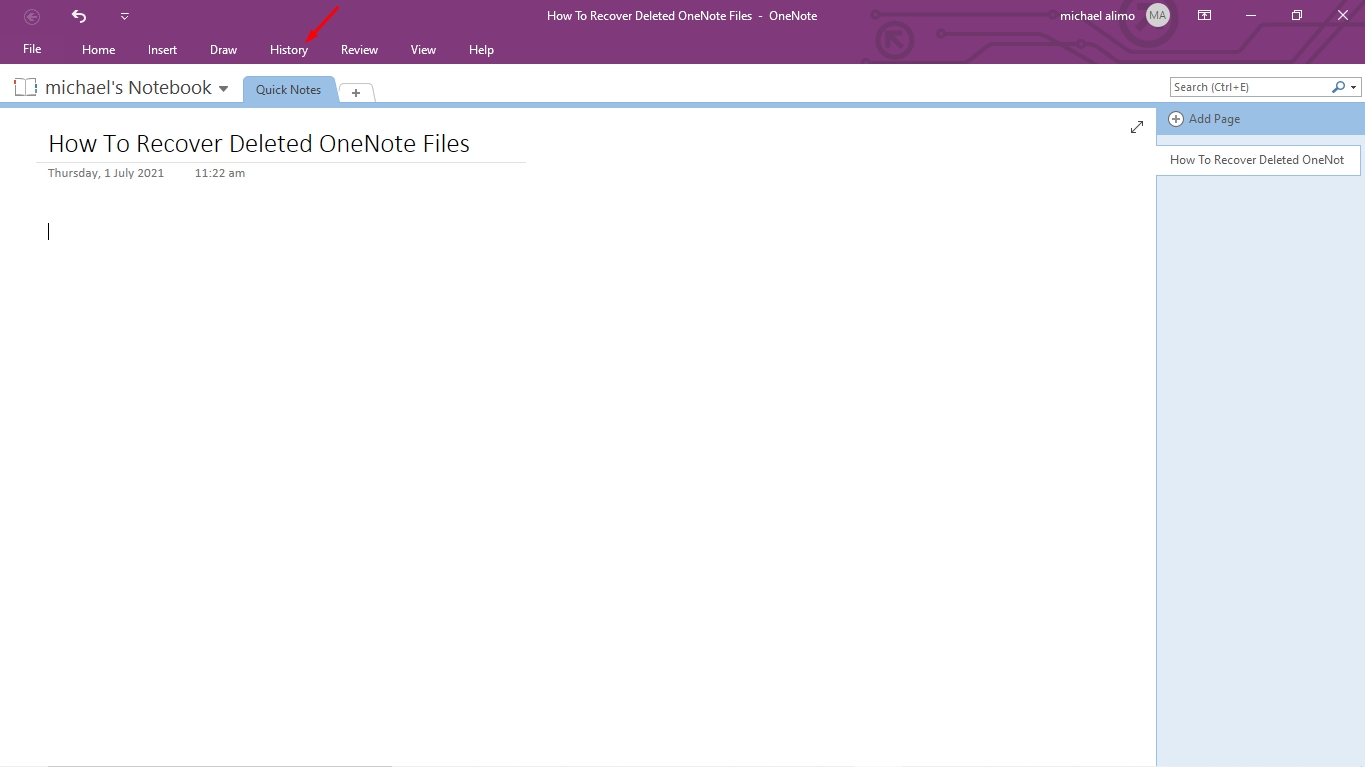Minimize the OneNote window
Screen dimensions: 1365x767
[1251, 15]
